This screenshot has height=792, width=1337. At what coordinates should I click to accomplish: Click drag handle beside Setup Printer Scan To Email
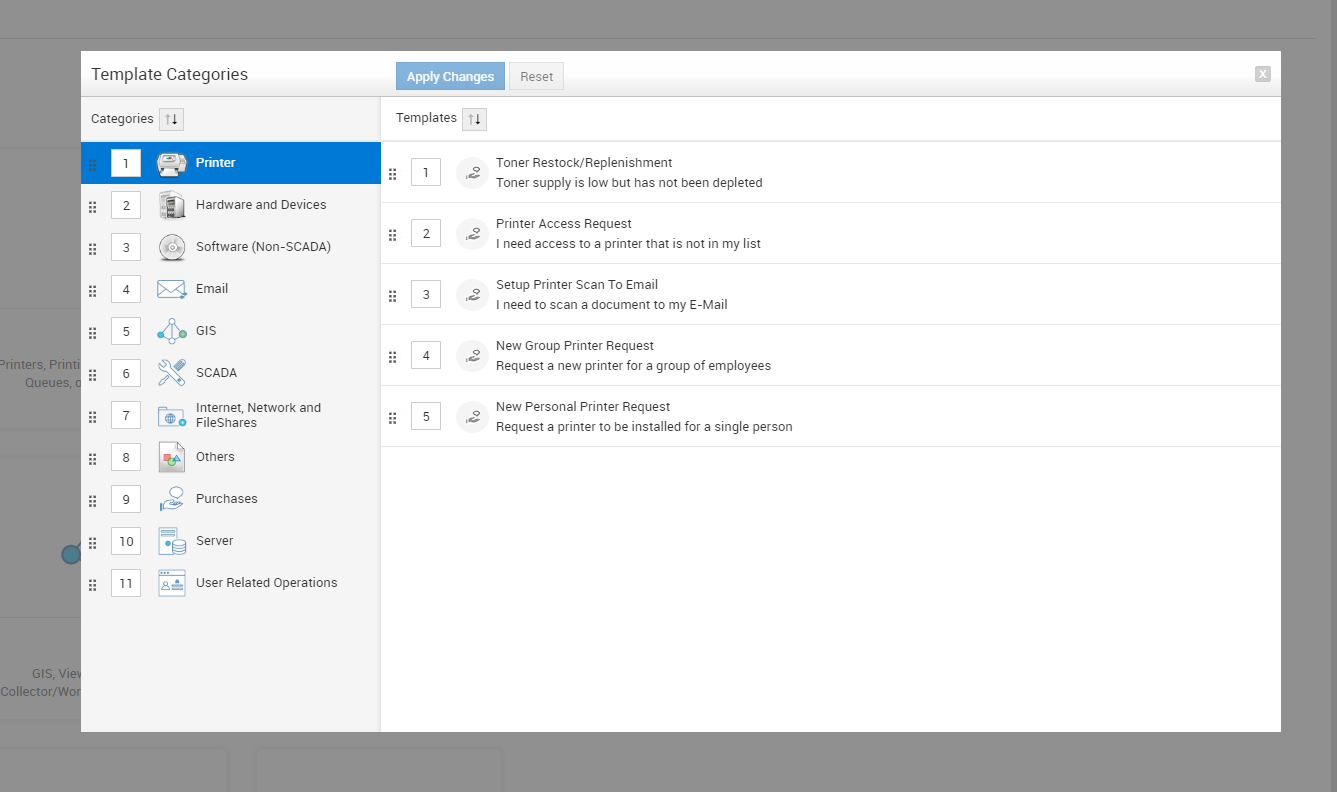click(x=393, y=296)
